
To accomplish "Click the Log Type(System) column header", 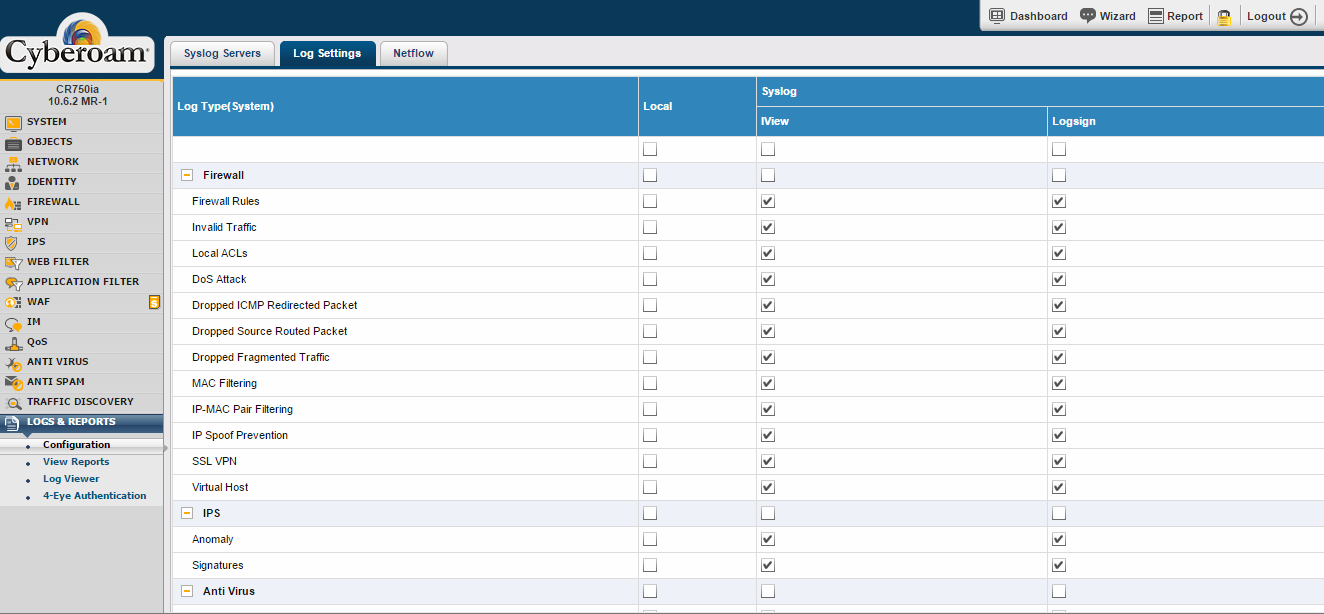I will pyautogui.click(x=405, y=106).
